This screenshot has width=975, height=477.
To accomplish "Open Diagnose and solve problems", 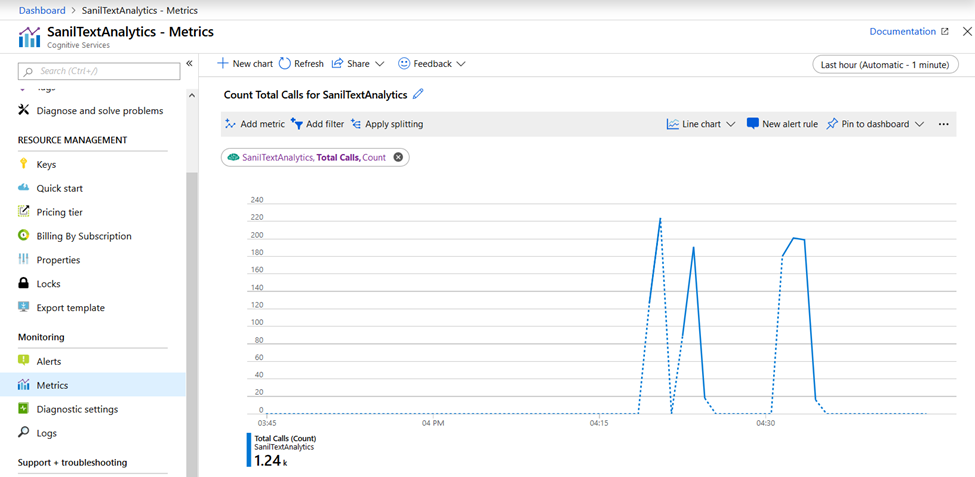I will click(x=99, y=111).
